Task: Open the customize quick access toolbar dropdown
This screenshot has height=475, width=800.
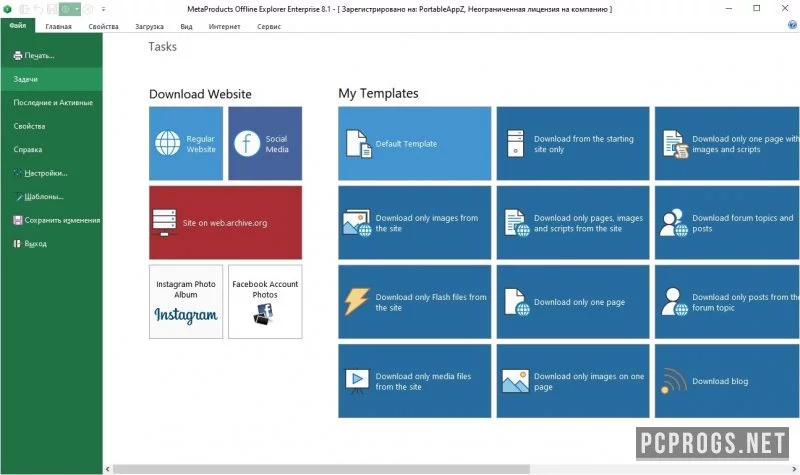Action: pyautogui.click(x=103, y=9)
